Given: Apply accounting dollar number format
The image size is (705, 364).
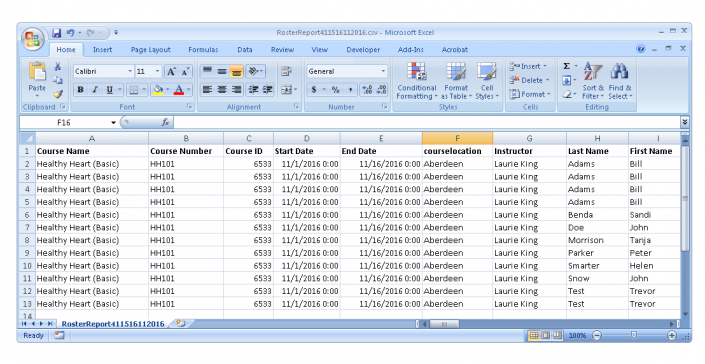Looking at the screenshot, I should click(314, 89).
